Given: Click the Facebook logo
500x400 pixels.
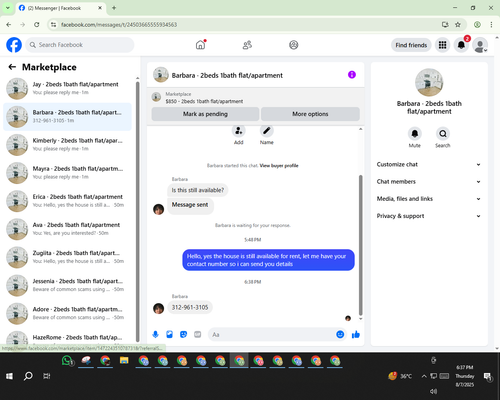Looking at the screenshot, I should 14,45.
